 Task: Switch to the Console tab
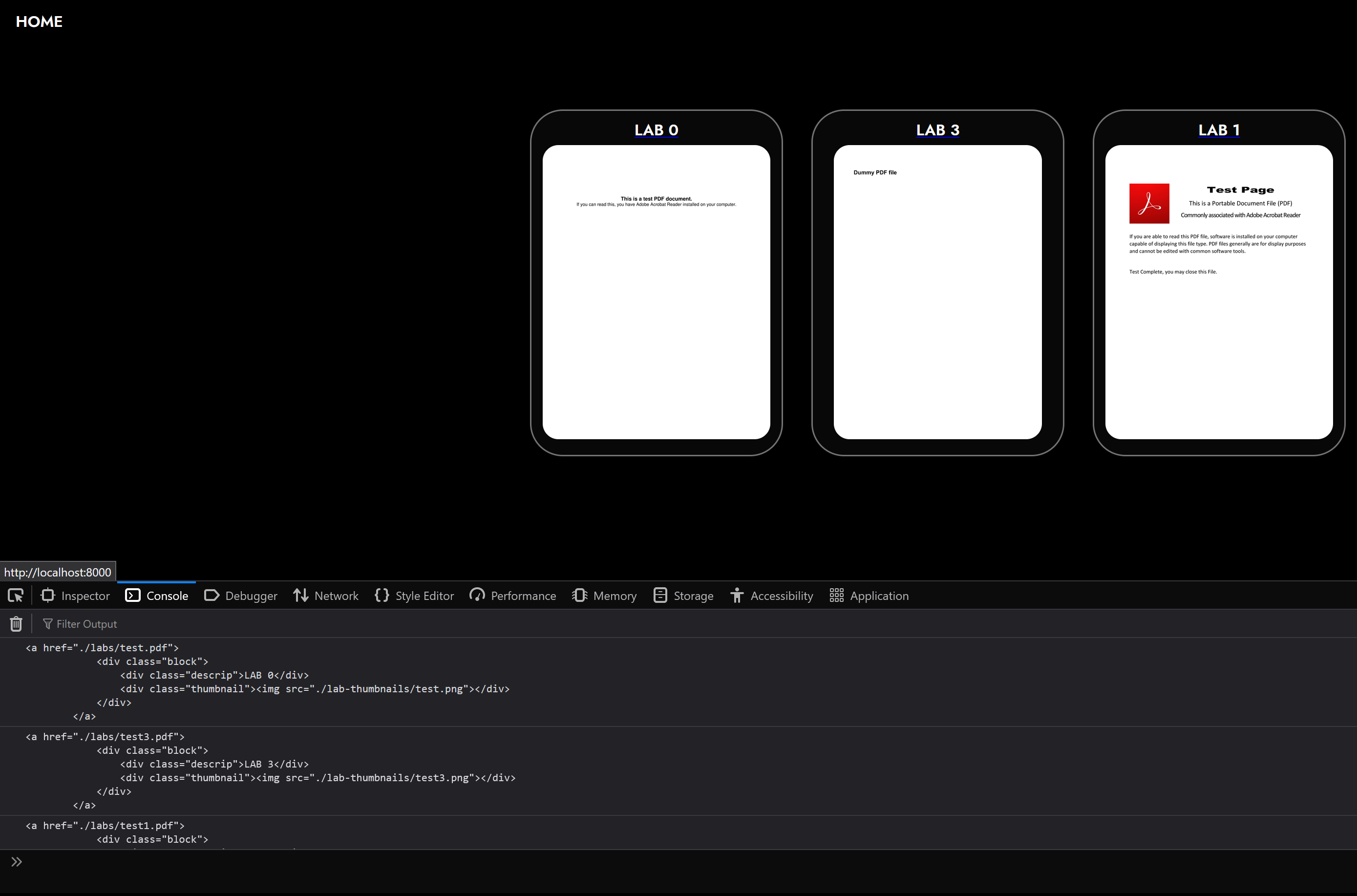coord(156,596)
